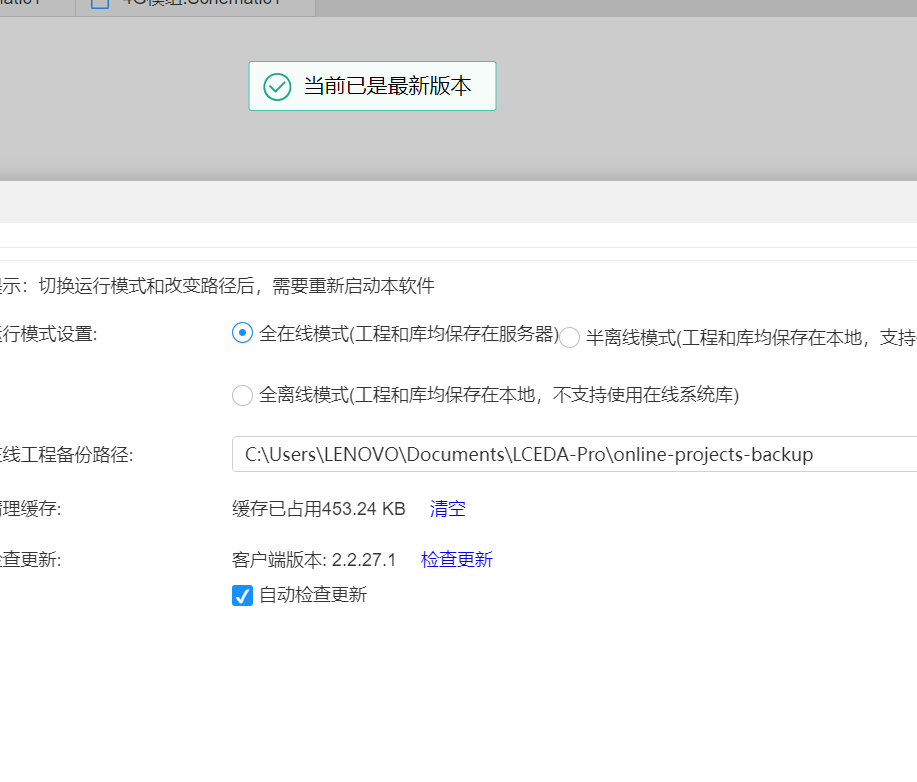Switch to the 4G模组 Schematic1 tab

click(x=200, y=4)
